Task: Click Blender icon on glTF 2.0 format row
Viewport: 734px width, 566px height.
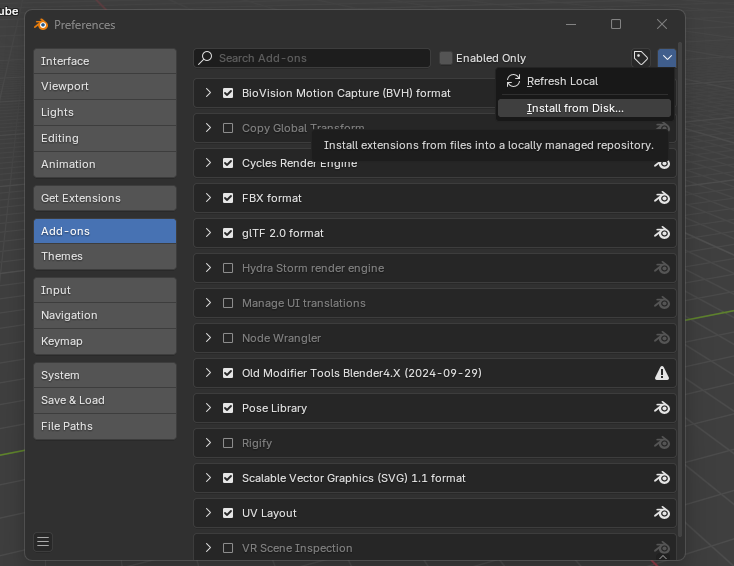Action: [661, 233]
